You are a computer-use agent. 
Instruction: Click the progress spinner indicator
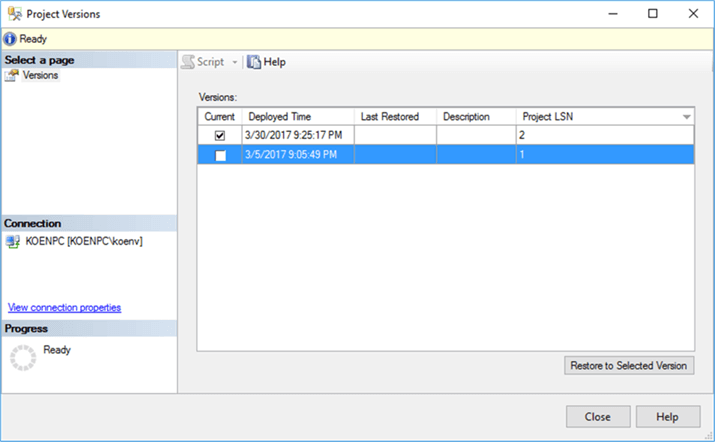(x=23, y=358)
